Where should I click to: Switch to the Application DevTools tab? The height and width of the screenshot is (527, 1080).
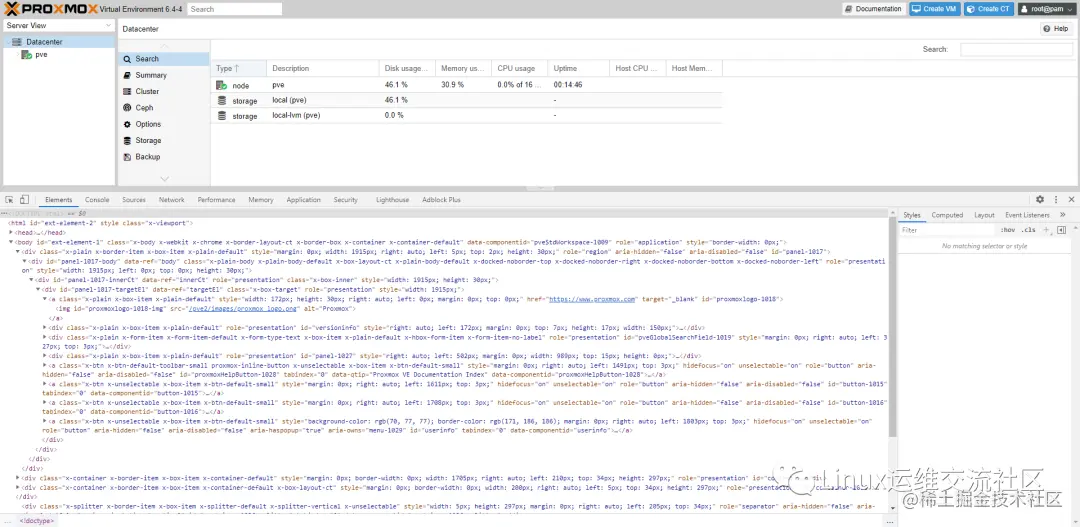pos(304,200)
